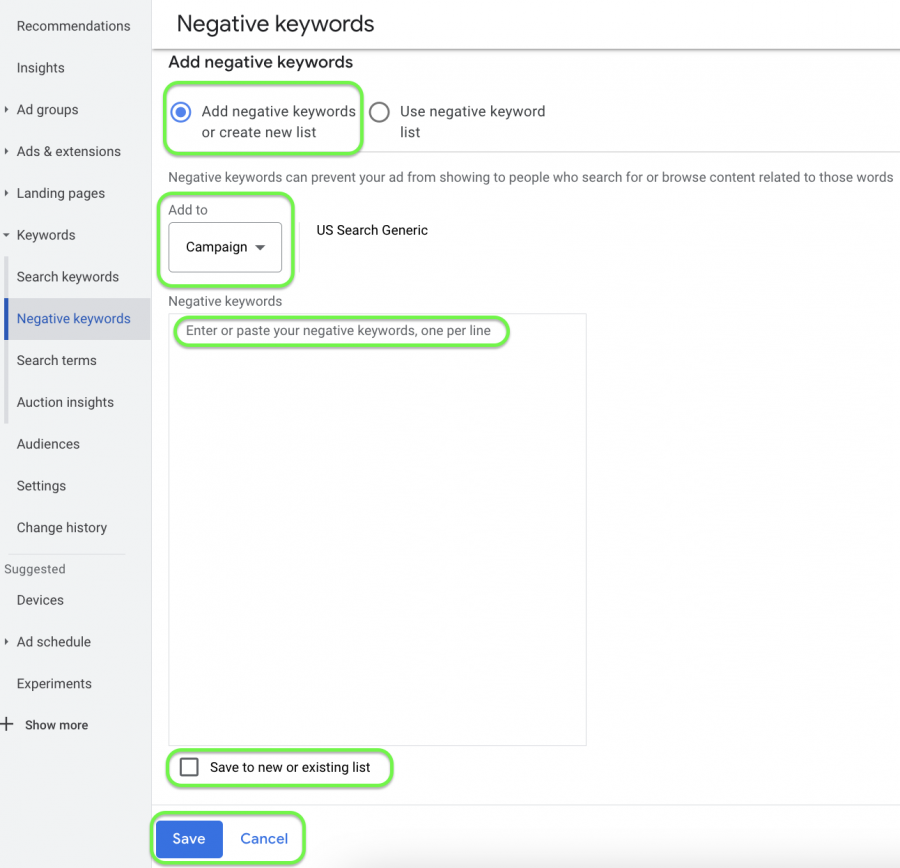Open Ads & extensions section
900x868 pixels.
(x=66, y=151)
